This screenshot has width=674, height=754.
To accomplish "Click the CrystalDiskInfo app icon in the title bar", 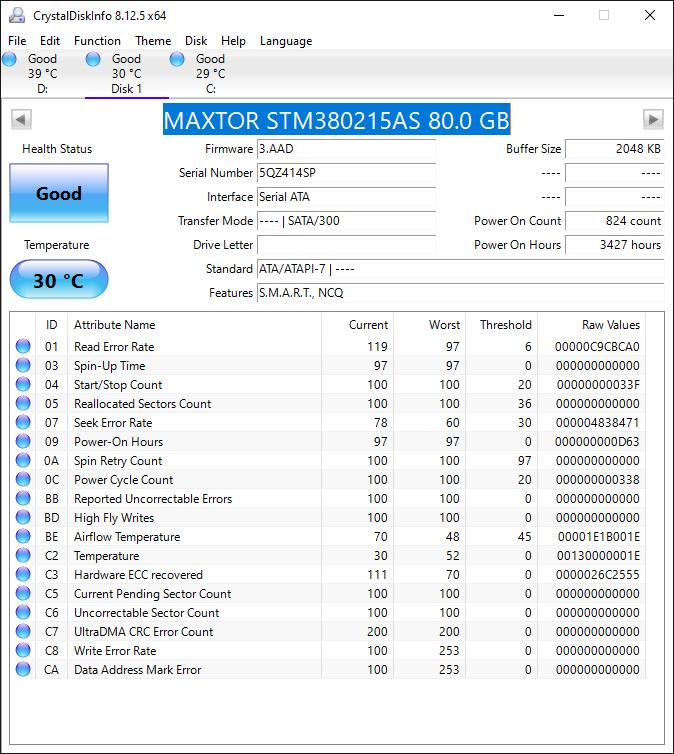I will click(17, 15).
